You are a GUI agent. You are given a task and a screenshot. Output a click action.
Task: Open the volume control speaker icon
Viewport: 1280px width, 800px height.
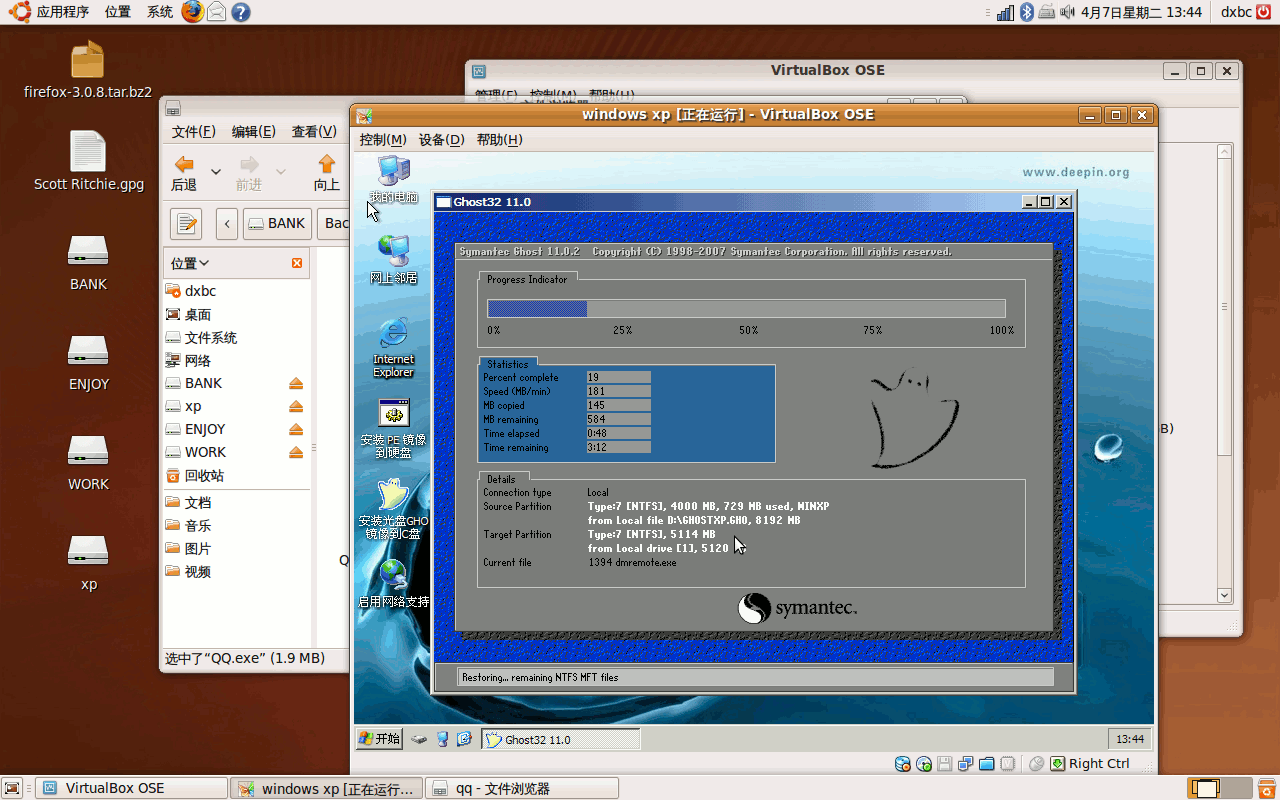coord(1067,12)
